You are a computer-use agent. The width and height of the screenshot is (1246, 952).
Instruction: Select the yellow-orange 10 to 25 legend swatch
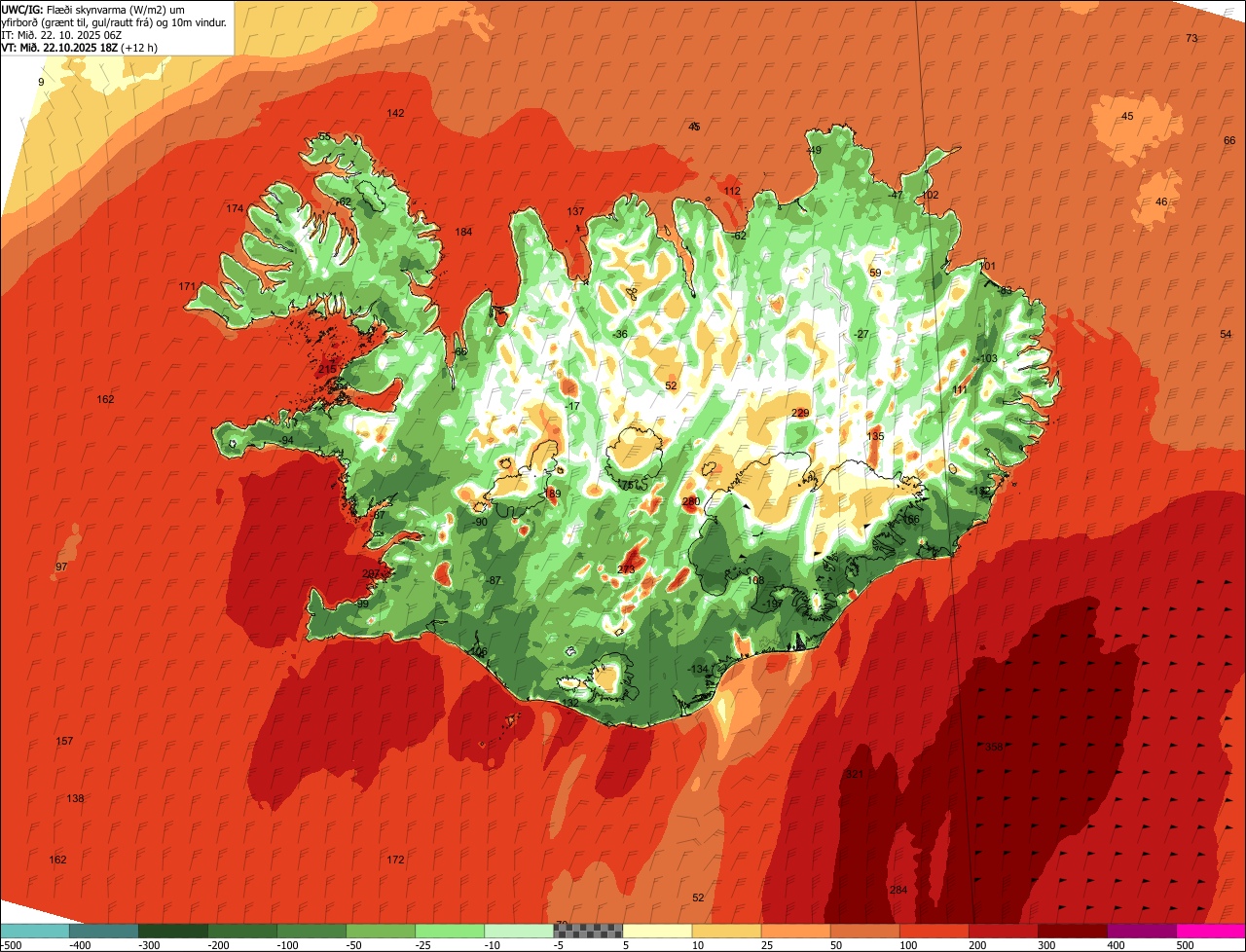pyautogui.click(x=726, y=931)
